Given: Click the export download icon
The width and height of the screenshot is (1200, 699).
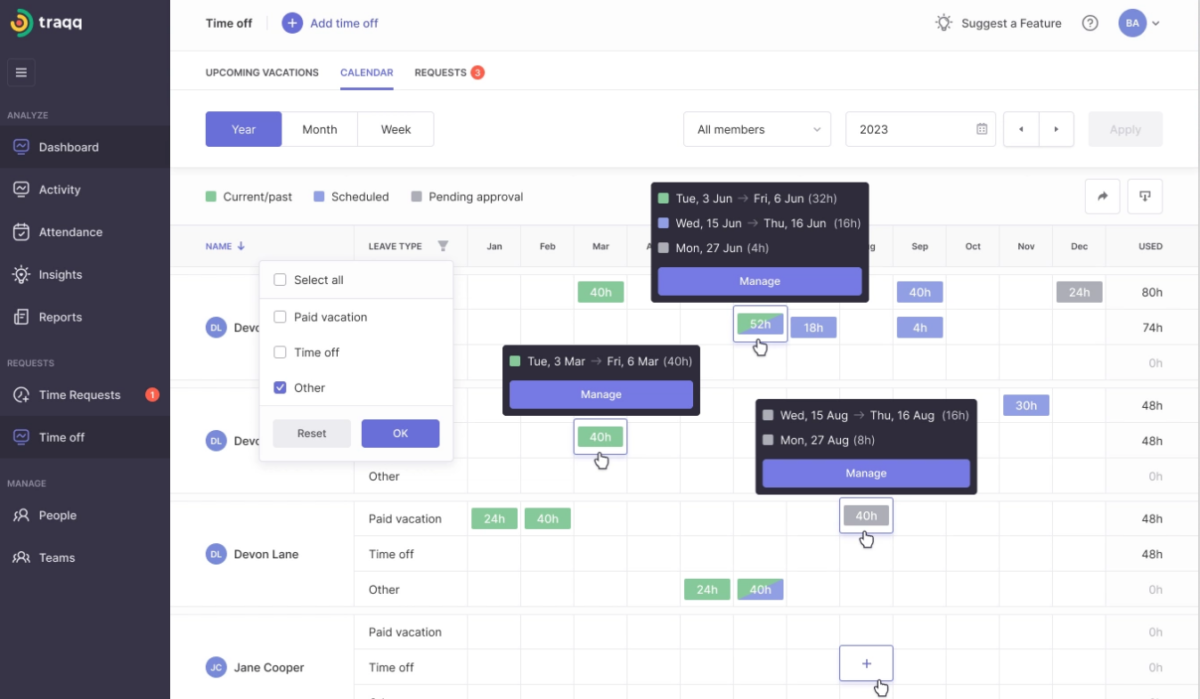Looking at the screenshot, I should click(1145, 197).
